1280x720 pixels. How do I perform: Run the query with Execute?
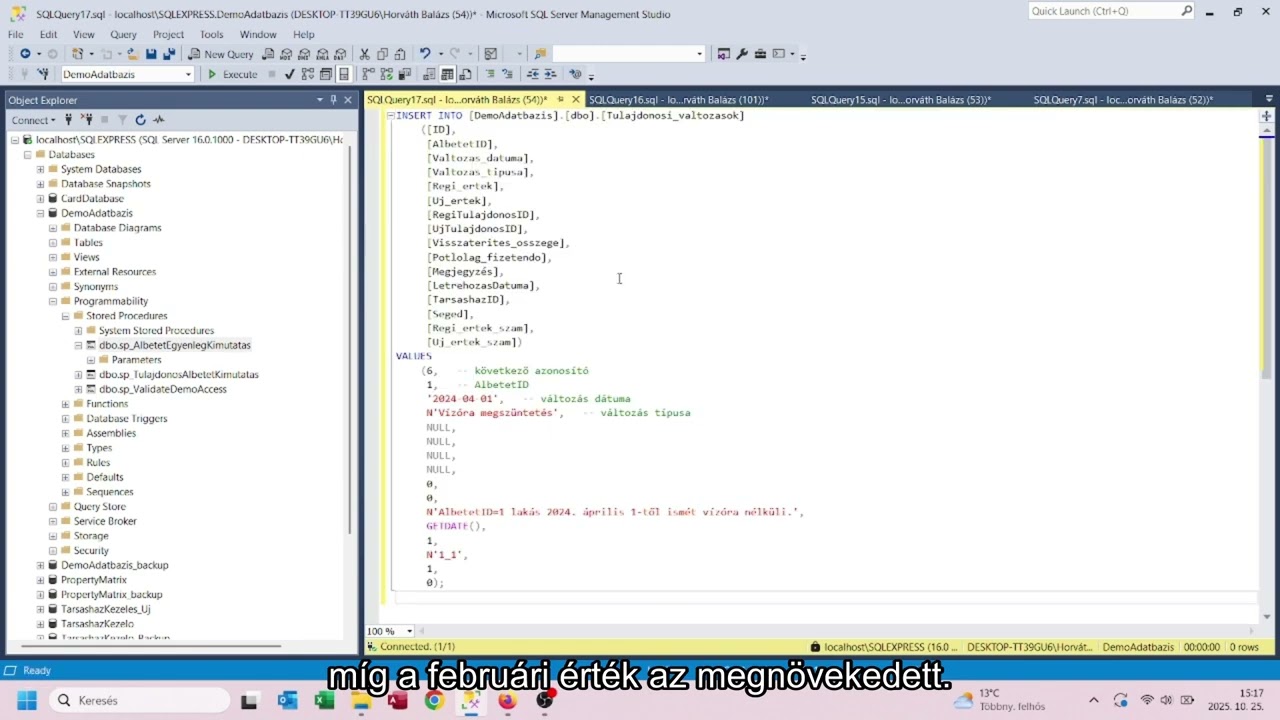(232, 74)
